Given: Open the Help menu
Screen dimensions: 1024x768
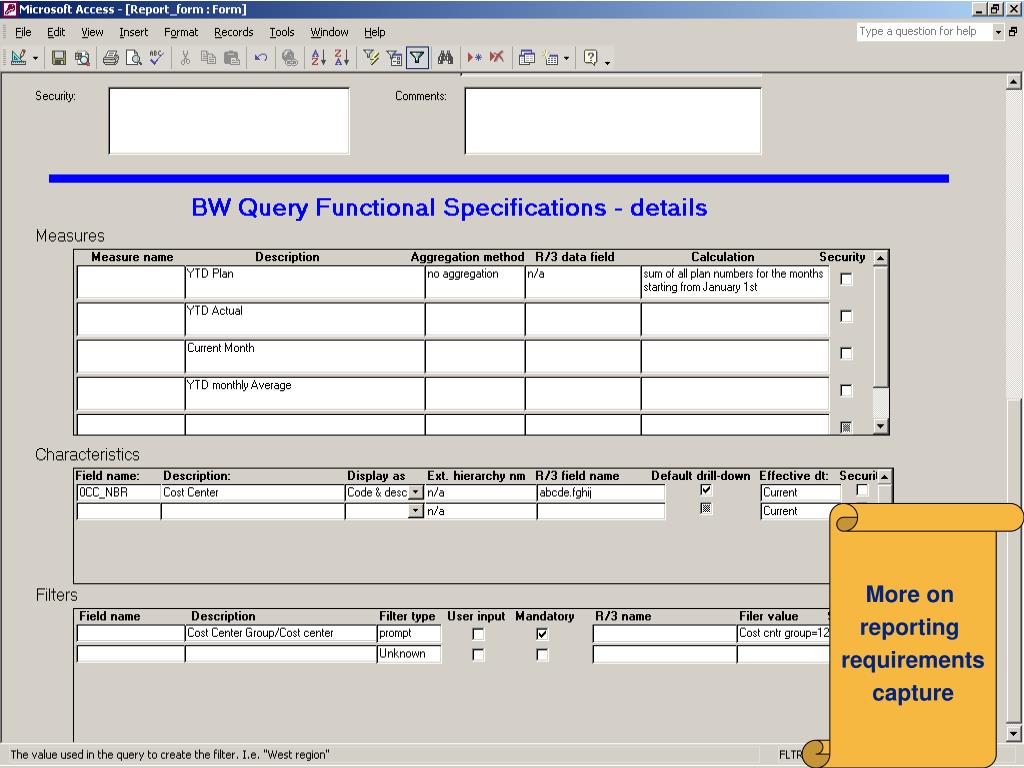Looking at the screenshot, I should point(374,32).
